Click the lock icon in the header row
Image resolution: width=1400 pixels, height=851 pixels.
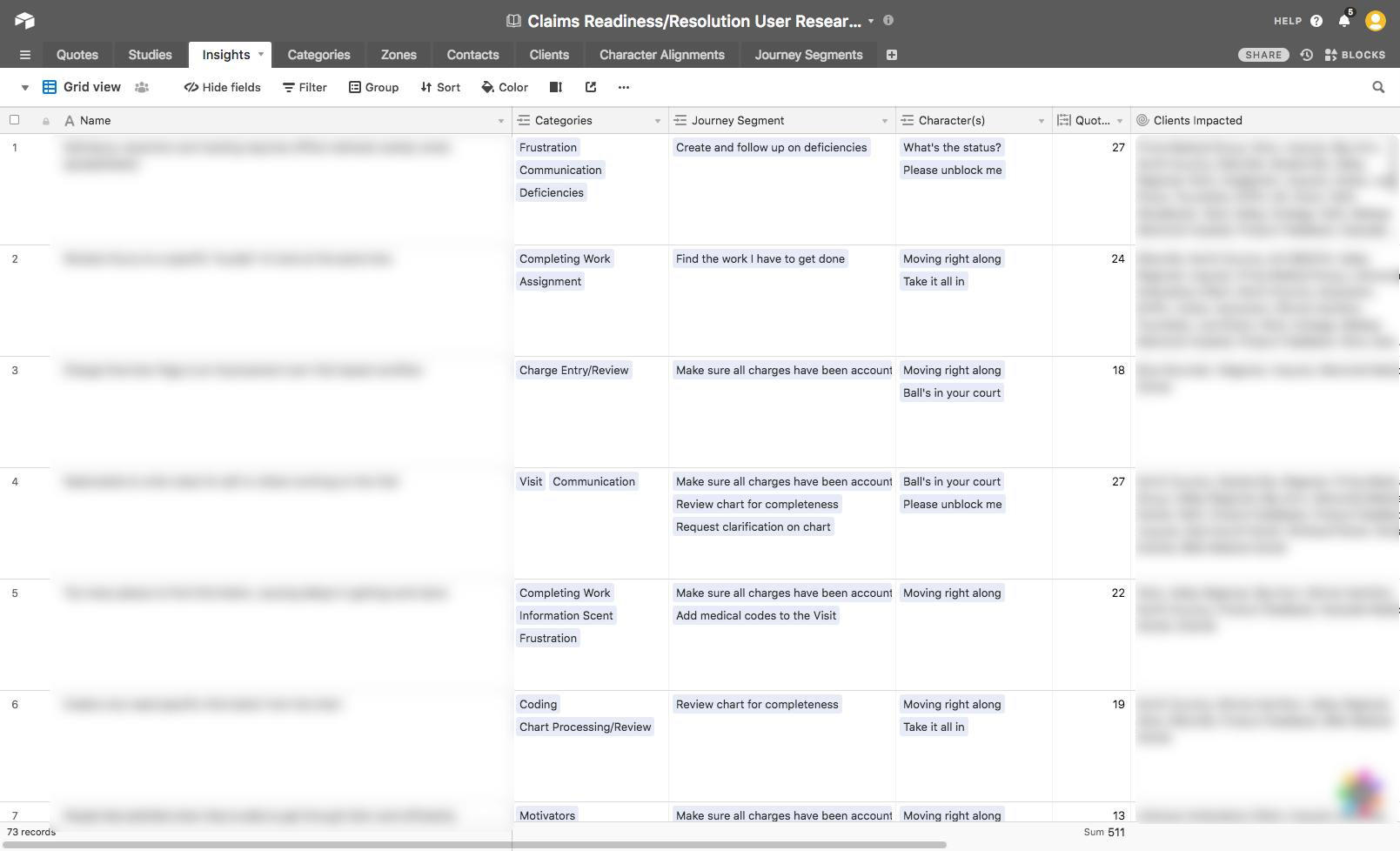(46, 121)
